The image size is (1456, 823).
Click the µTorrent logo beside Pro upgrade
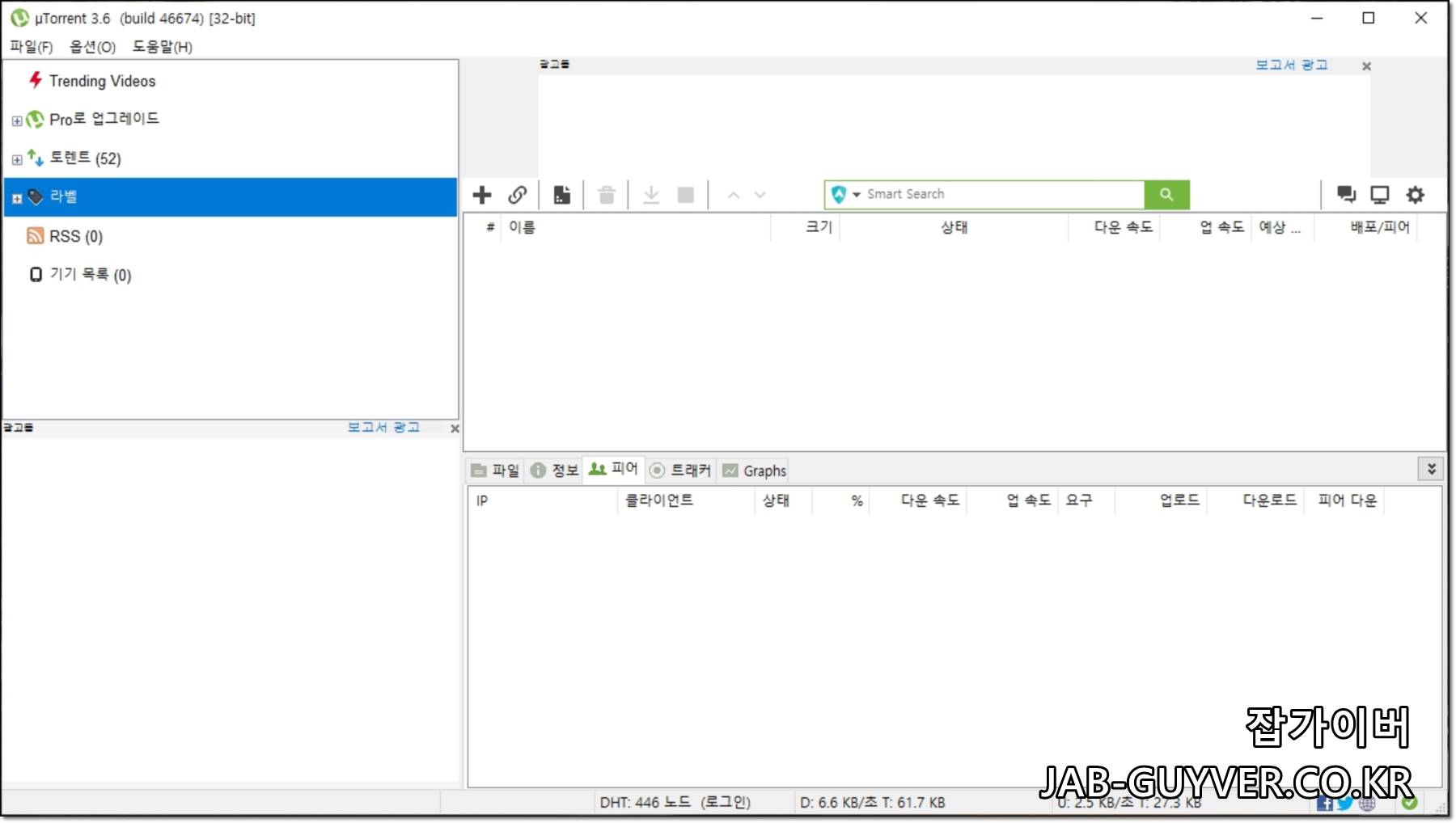coord(35,120)
